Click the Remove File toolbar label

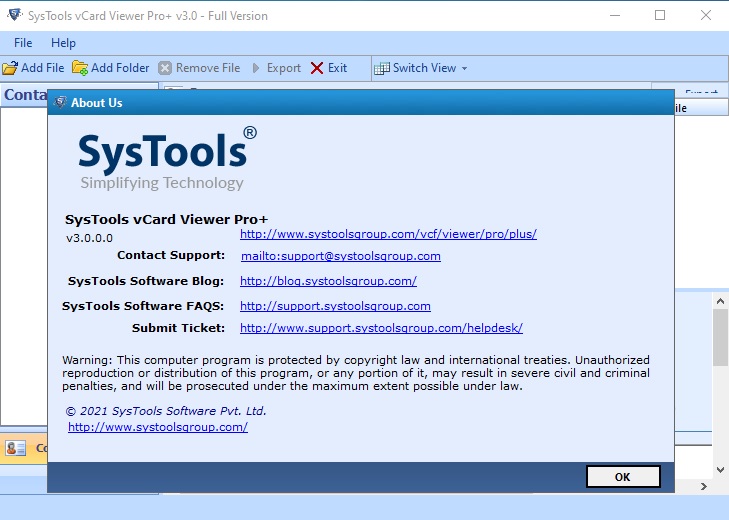tap(208, 68)
